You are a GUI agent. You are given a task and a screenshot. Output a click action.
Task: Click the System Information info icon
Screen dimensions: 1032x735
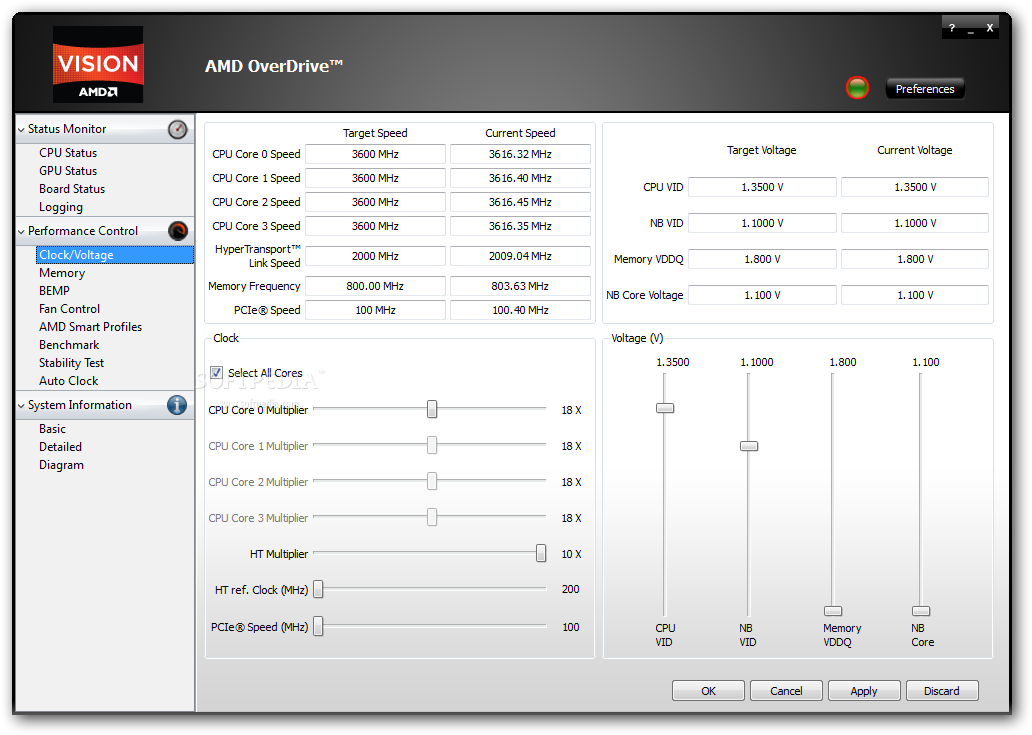point(177,405)
